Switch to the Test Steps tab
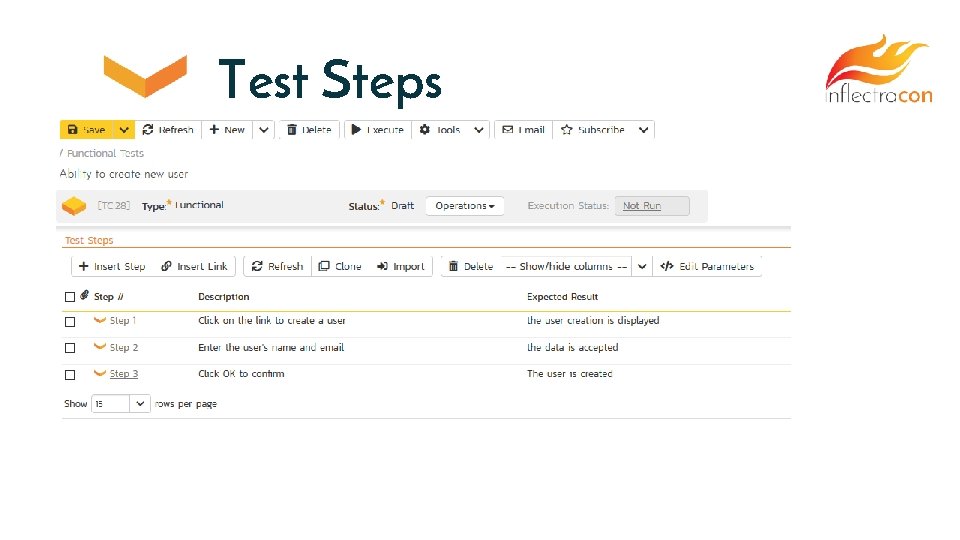The width and height of the screenshot is (960, 540). click(89, 240)
